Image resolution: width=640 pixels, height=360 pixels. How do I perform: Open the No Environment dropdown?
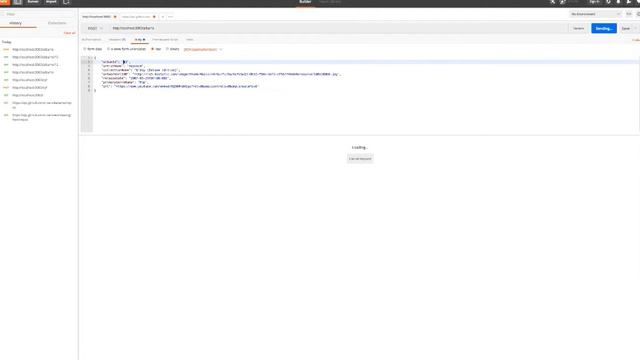595,14
